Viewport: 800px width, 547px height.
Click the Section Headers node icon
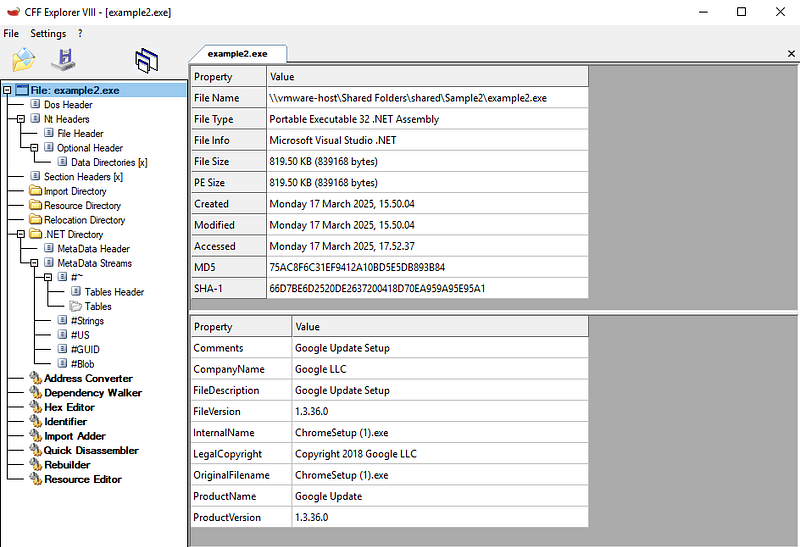(35, 176)
